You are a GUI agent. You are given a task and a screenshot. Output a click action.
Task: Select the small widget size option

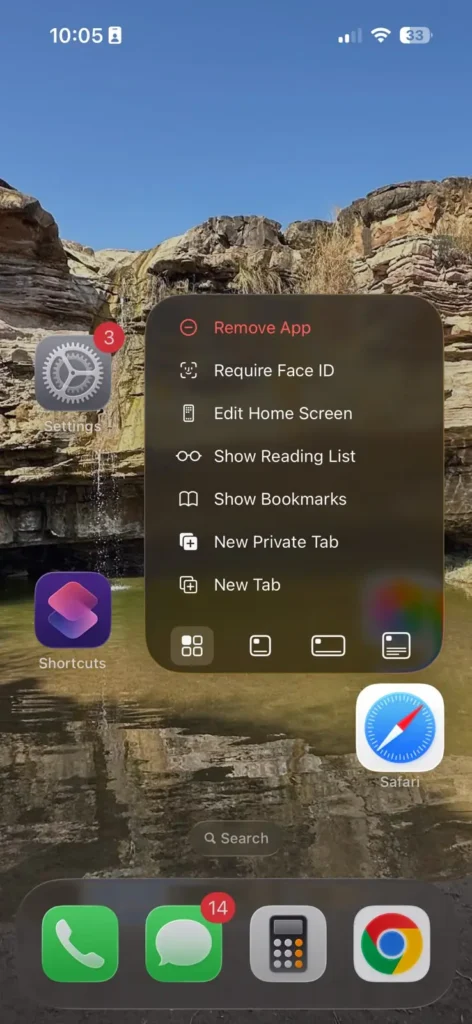(x=260, y=646)
